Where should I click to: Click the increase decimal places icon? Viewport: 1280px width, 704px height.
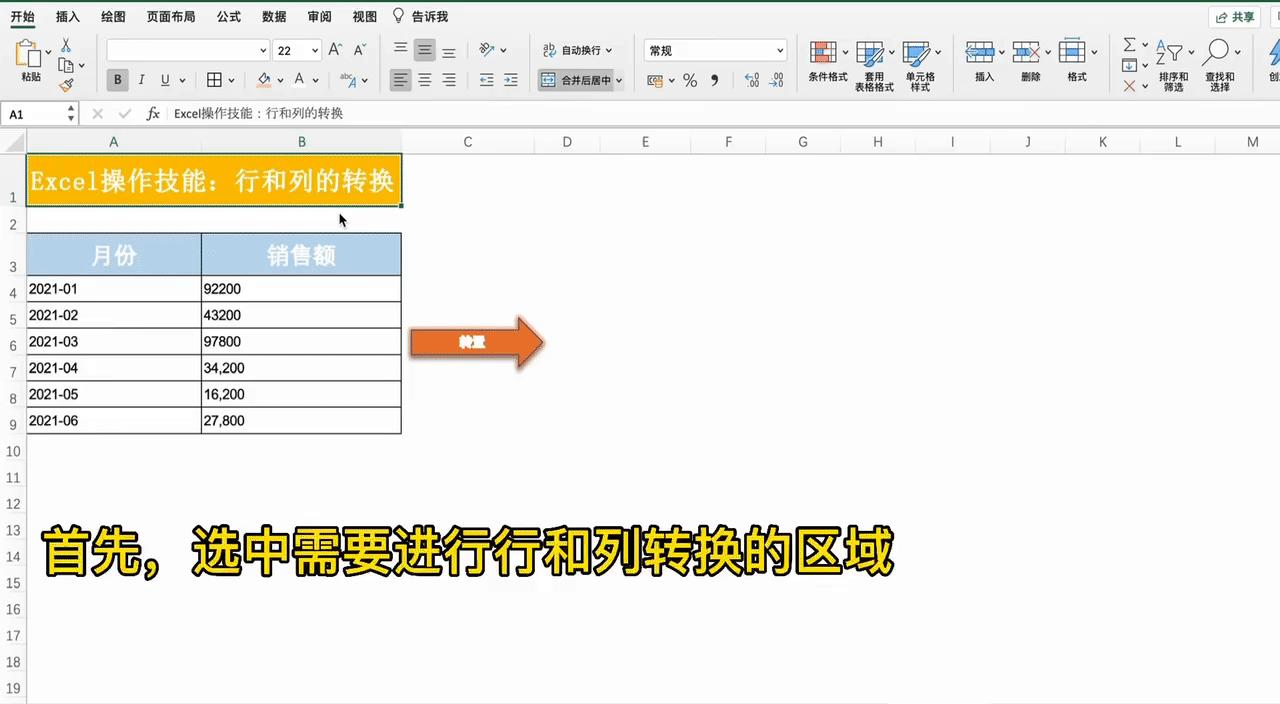[750, 81]
